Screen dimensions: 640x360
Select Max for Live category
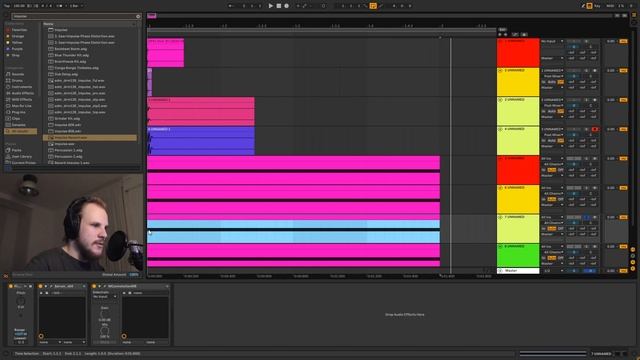pos(21,106)
